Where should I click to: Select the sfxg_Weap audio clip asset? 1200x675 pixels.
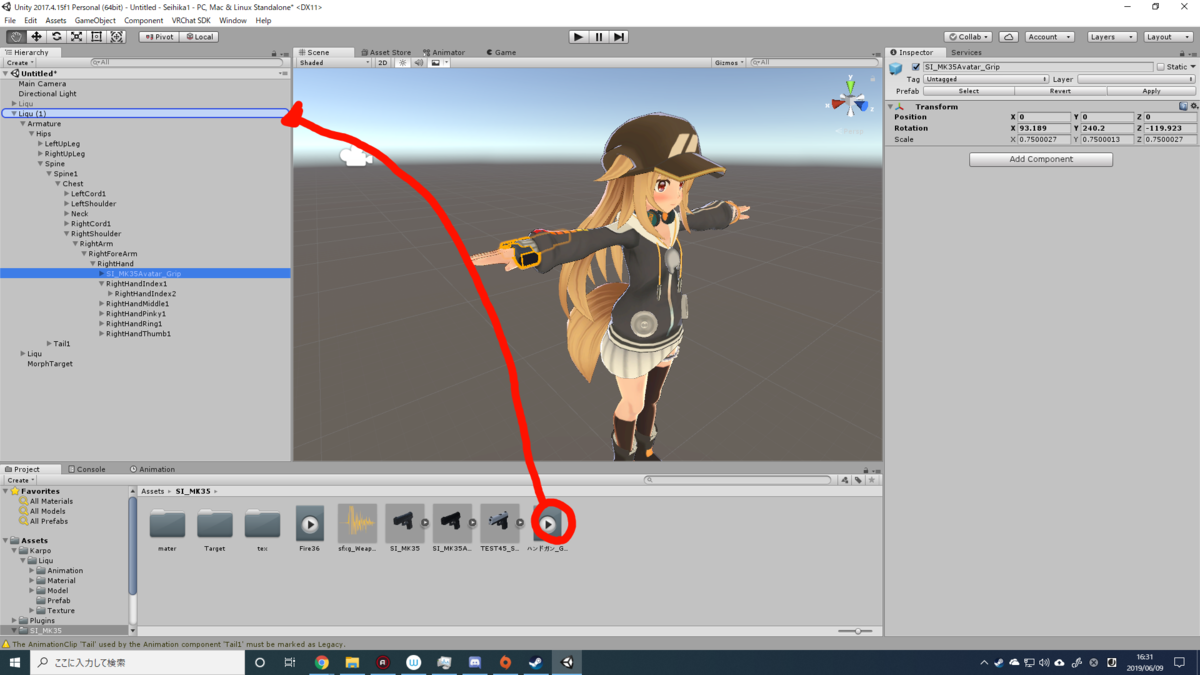coord(357,529)
